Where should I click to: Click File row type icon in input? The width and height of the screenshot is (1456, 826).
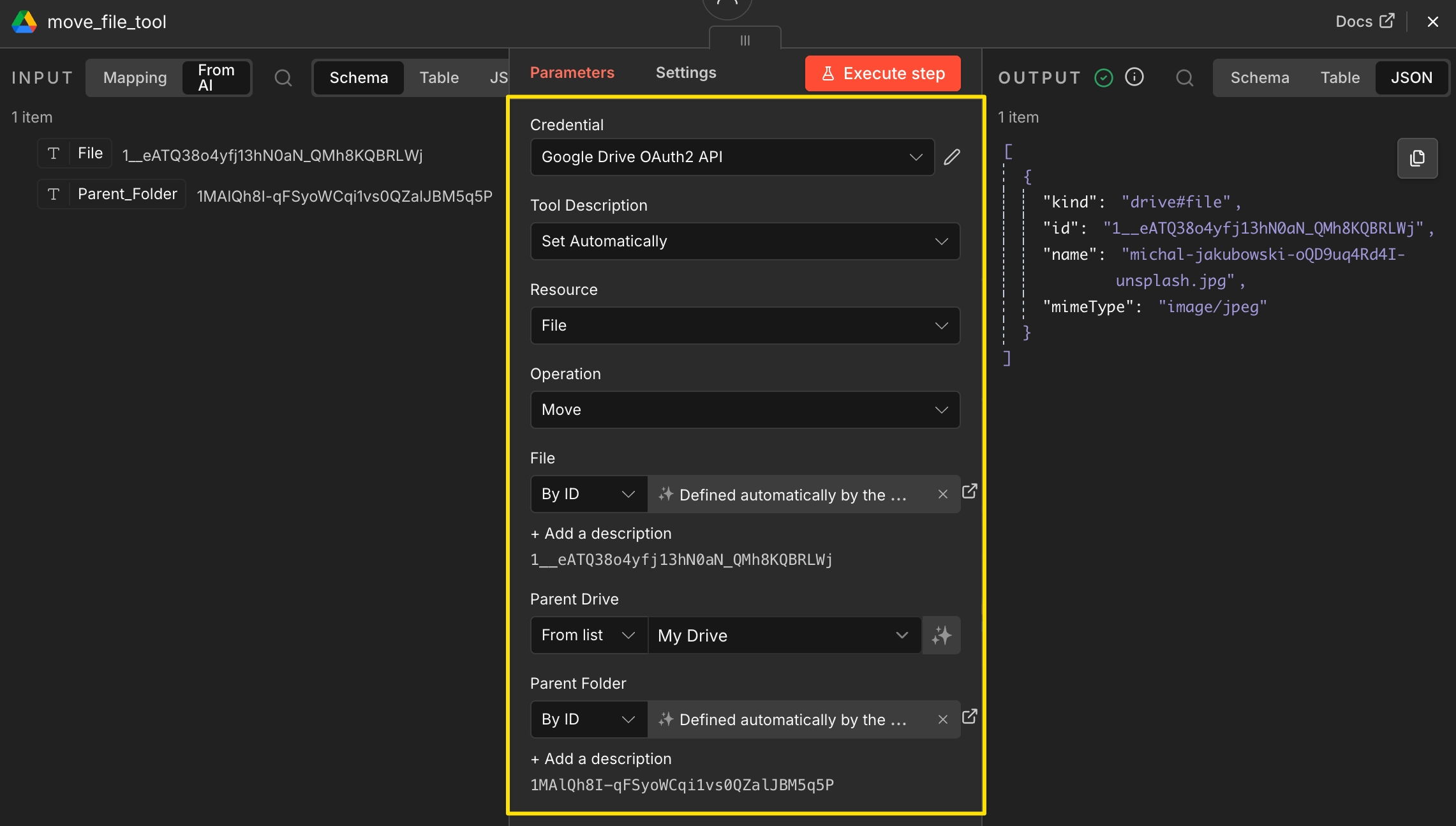point(54,153)
